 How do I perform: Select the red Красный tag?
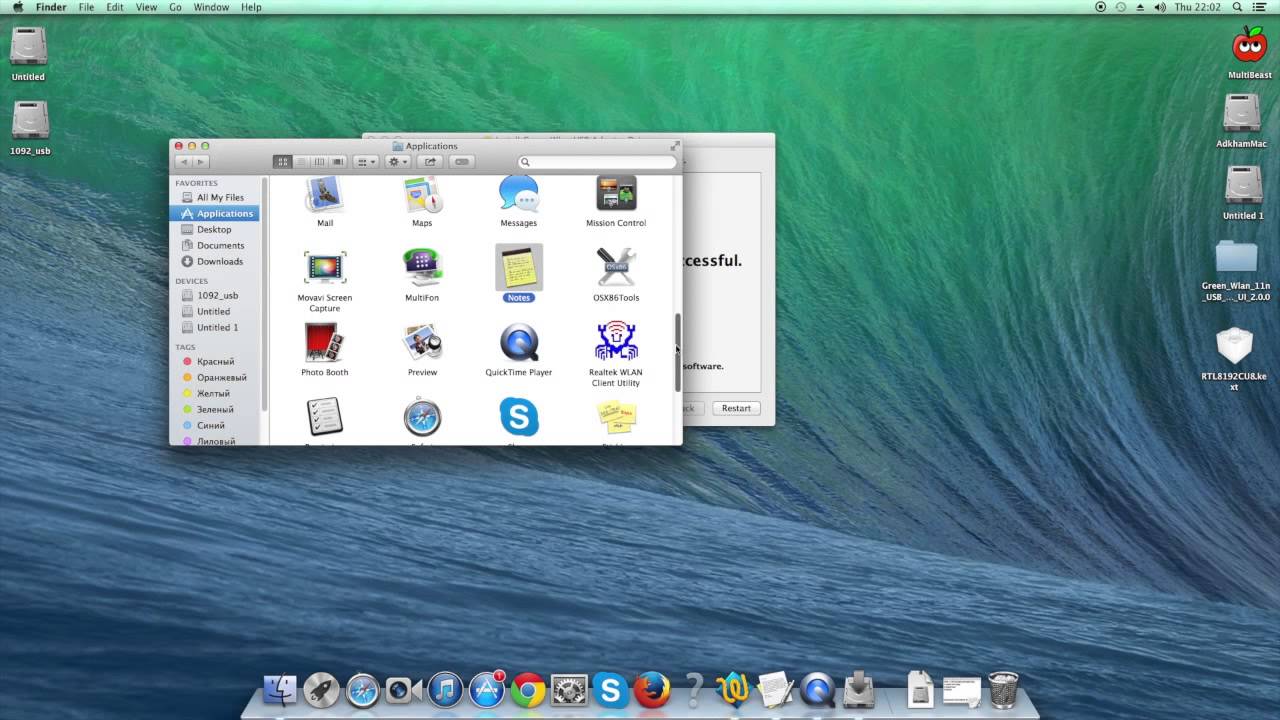(216, 362)
